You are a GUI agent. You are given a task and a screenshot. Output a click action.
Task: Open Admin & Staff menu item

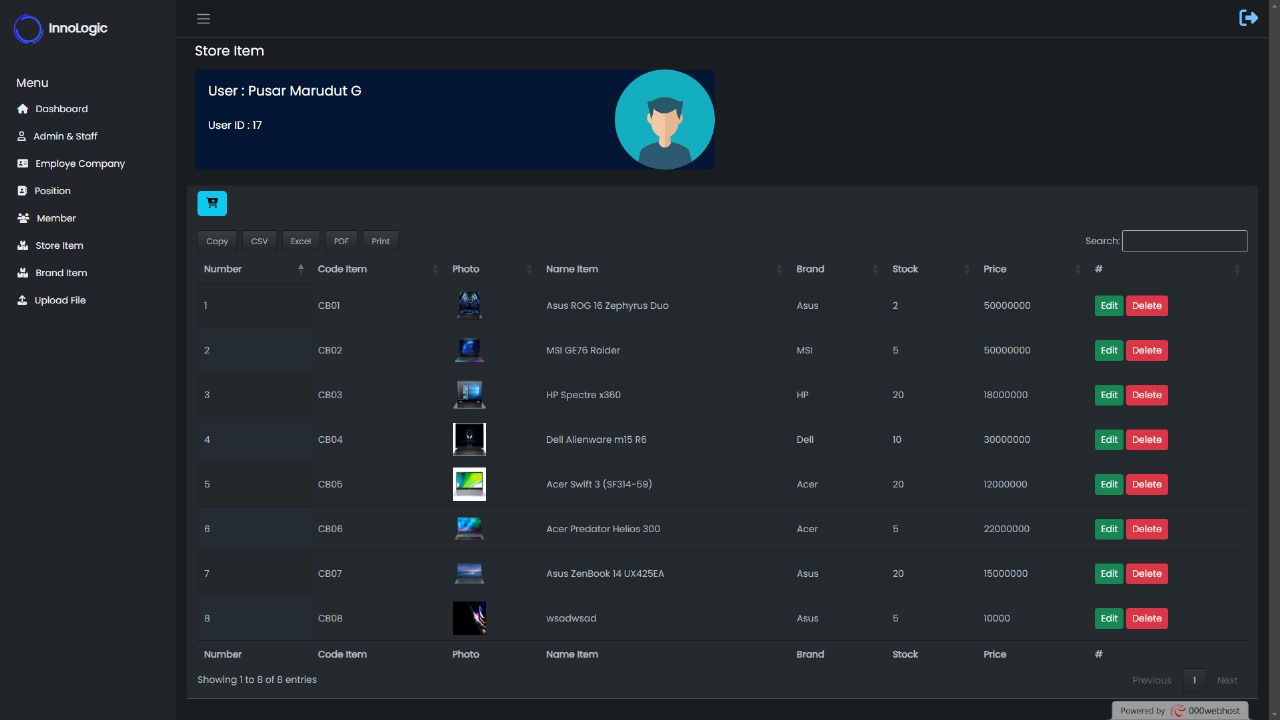[x=65, y=136]
